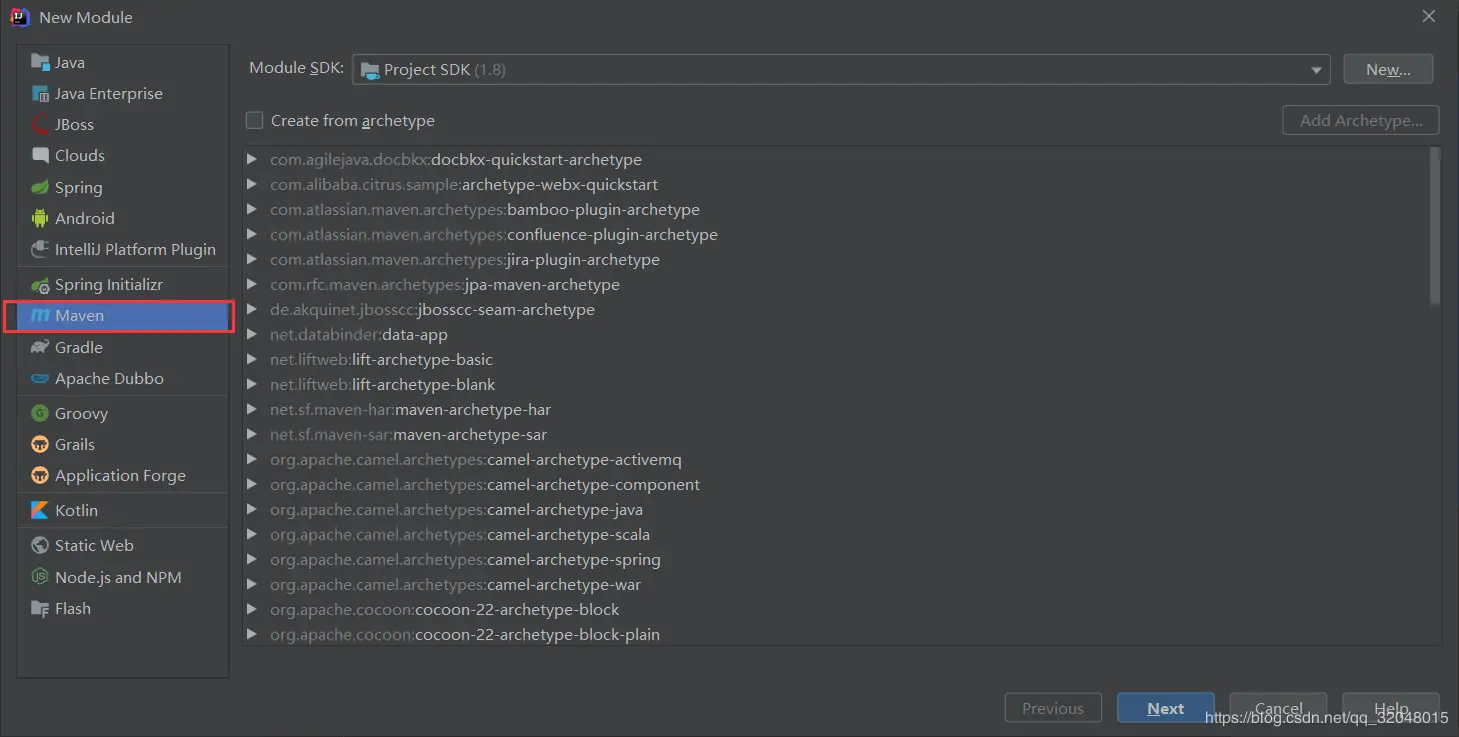Click the archetype list vertical scrollbar

pos(1435,226)
